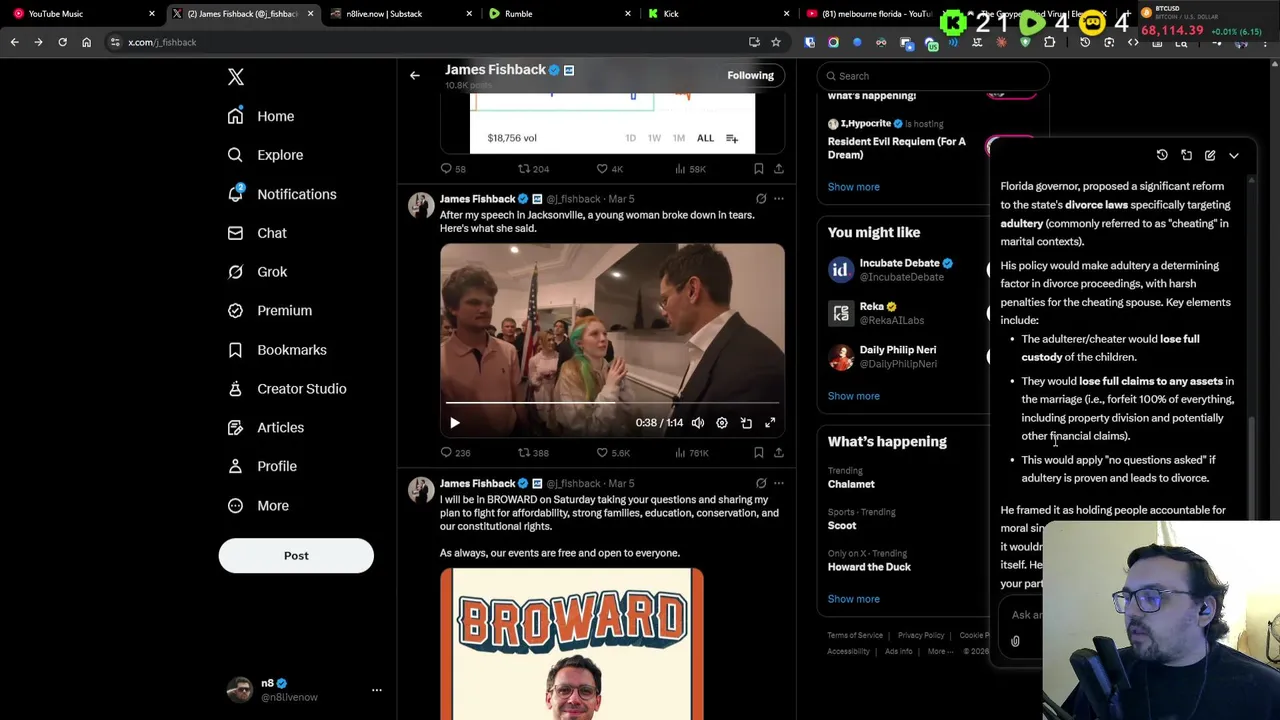This screenshot has height=720, width=1280.
Task: Reload the page in browser toolbar
Action: point(62,42)
